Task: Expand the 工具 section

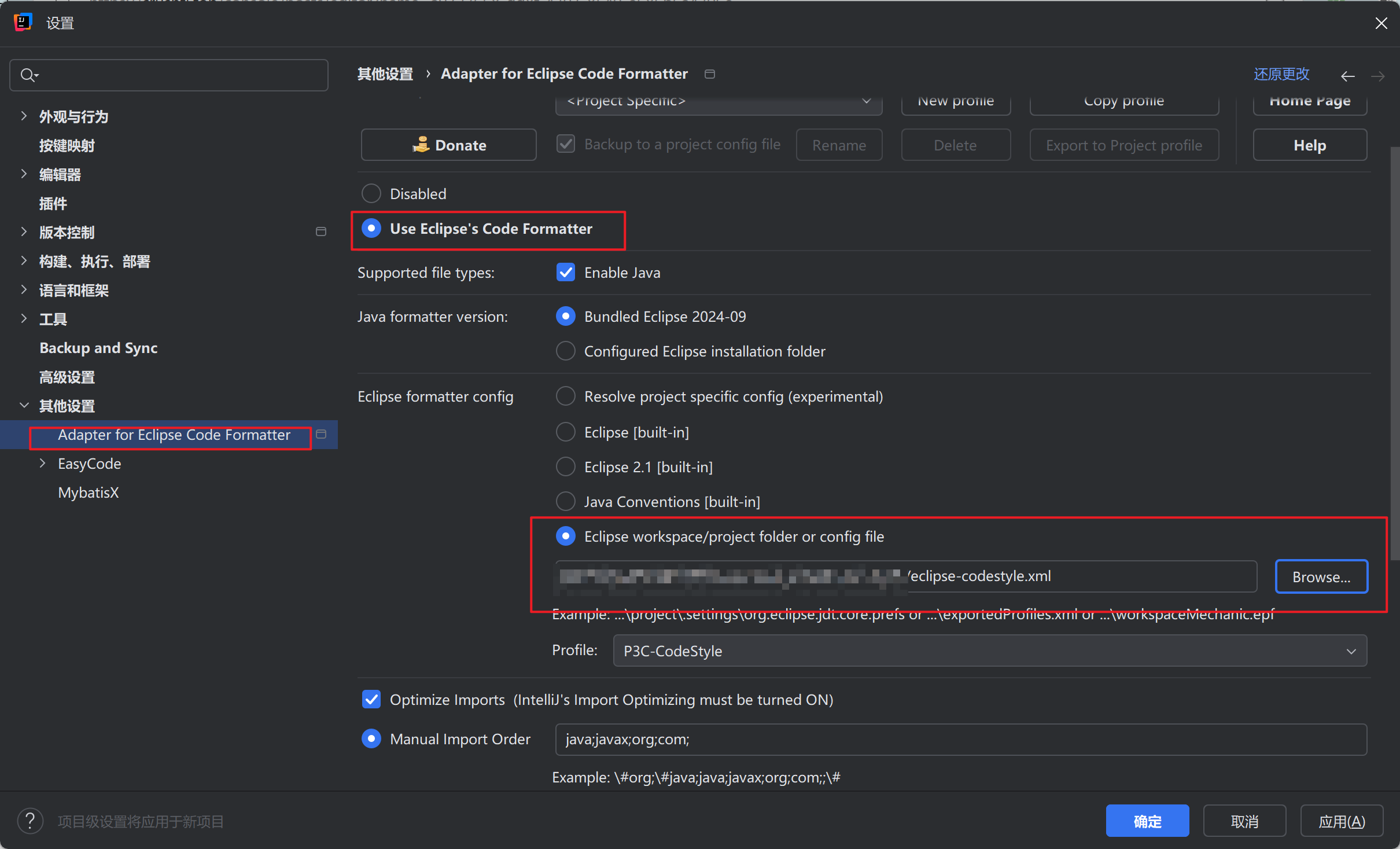Action: [x=24, y=319]
